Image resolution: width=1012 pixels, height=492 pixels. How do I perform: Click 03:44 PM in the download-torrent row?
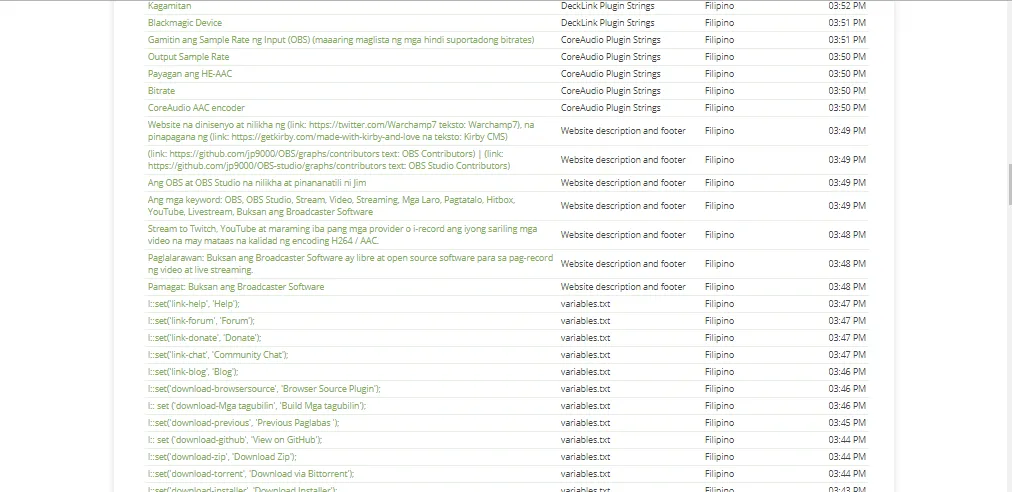point(847,474)
